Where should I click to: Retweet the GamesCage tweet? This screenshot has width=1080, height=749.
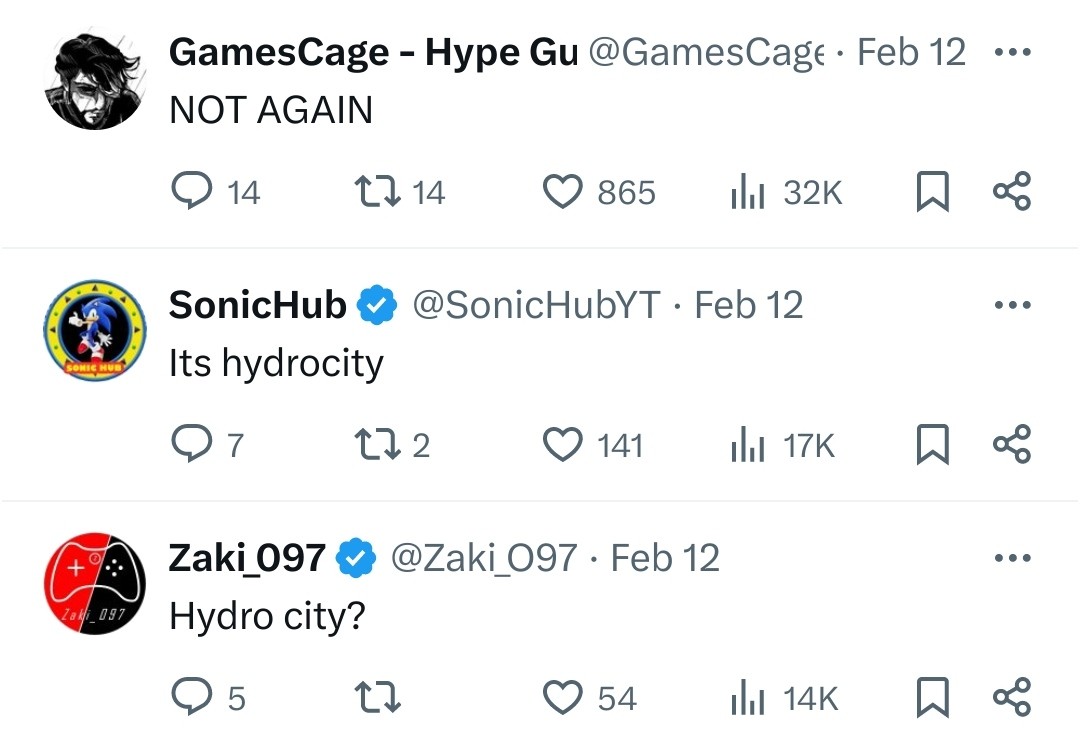click(x=376, y=191)
